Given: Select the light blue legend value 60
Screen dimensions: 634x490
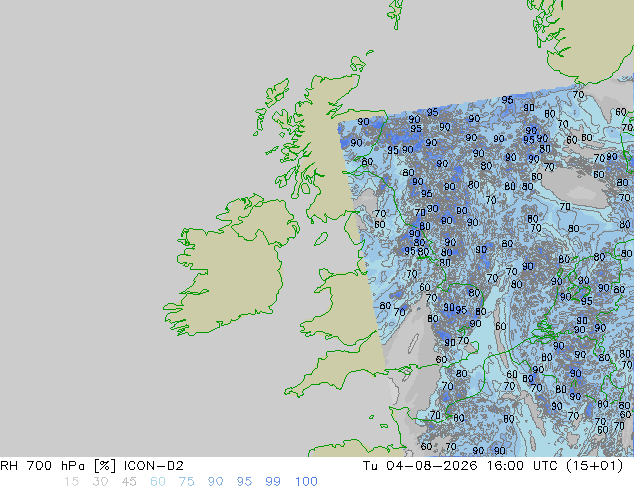Looking at the screenshot, I should pos(158,482).
